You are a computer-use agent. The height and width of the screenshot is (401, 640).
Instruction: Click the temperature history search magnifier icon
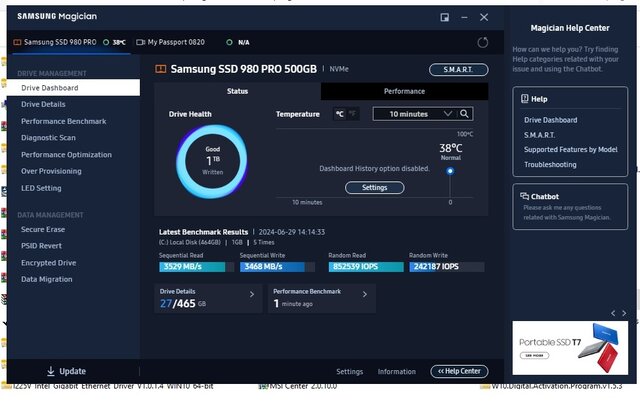click(464, 114)
